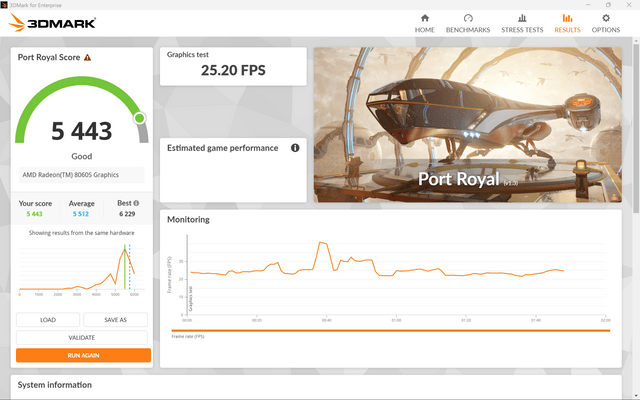
Task: Click the orange frame rate timeline bar
Action: point(391,331)
